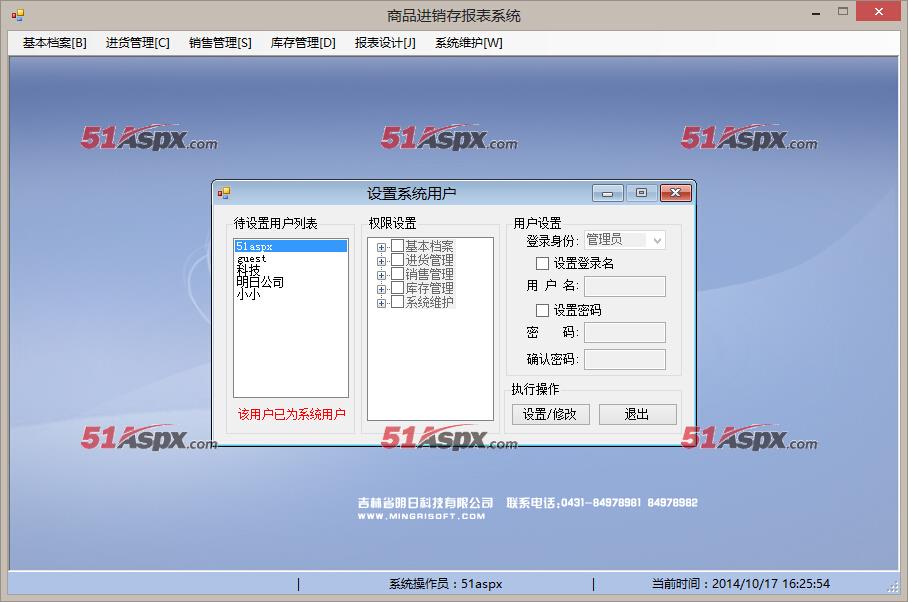Image resolution: width=908 pixels, height=602 pixels.
Task: Open the 销售管理[S] menu
Action: (220, 43)
